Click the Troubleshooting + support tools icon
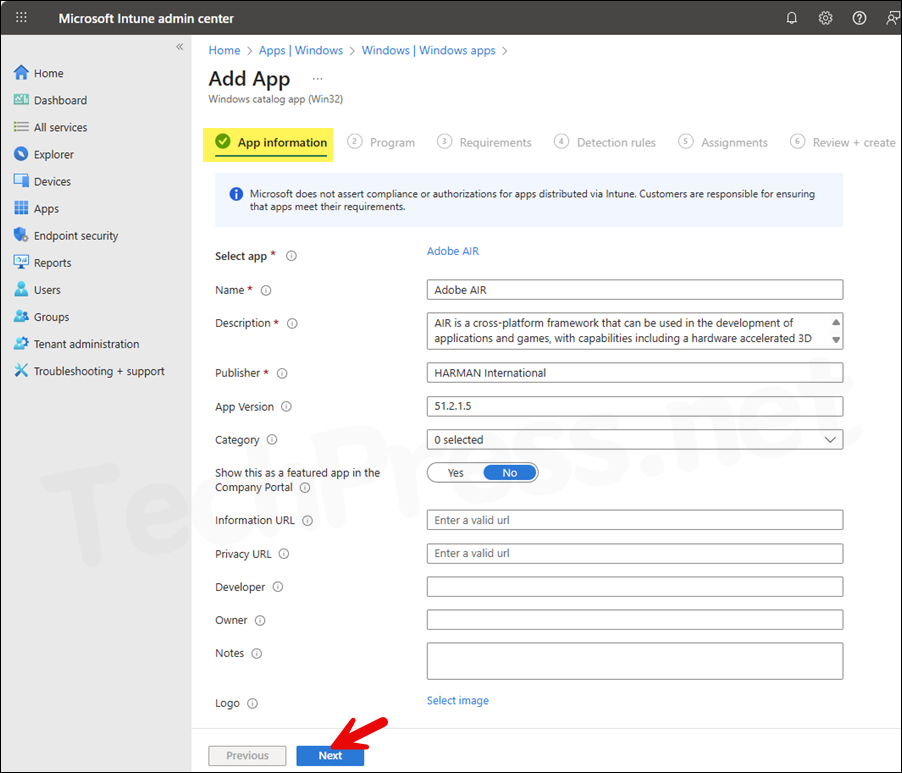This screenshot has height=773, width=902. (21, 370)
